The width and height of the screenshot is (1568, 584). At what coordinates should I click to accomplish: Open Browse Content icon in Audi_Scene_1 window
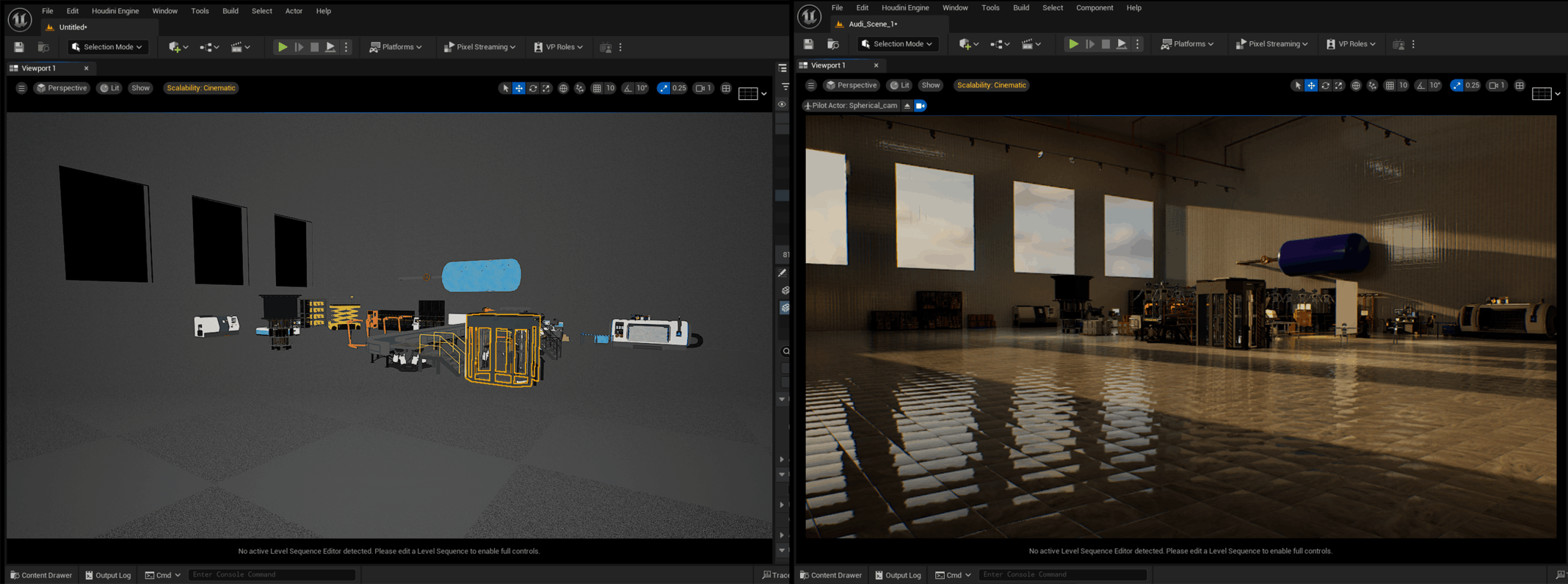tap(833, 44)
